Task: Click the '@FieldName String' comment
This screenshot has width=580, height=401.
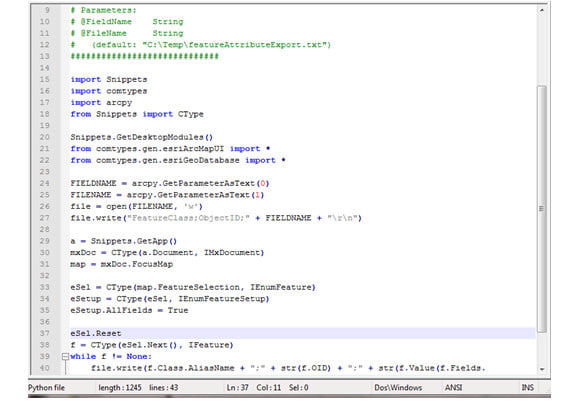Action: tap(127, 22)
